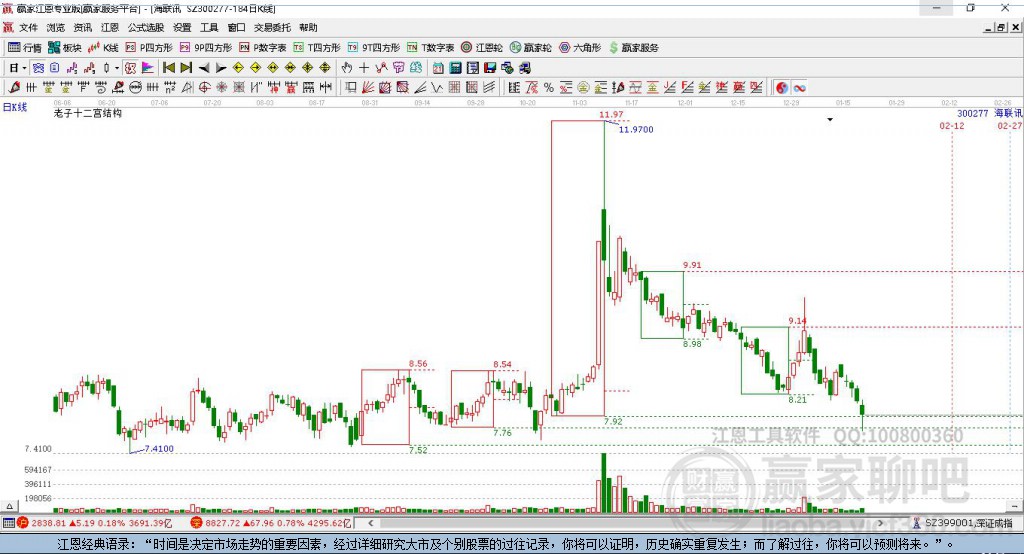This screenshot has width=1024, height=554.
Task: Click the last yellow diamond arrow icon
Action: tap(325, 68)
